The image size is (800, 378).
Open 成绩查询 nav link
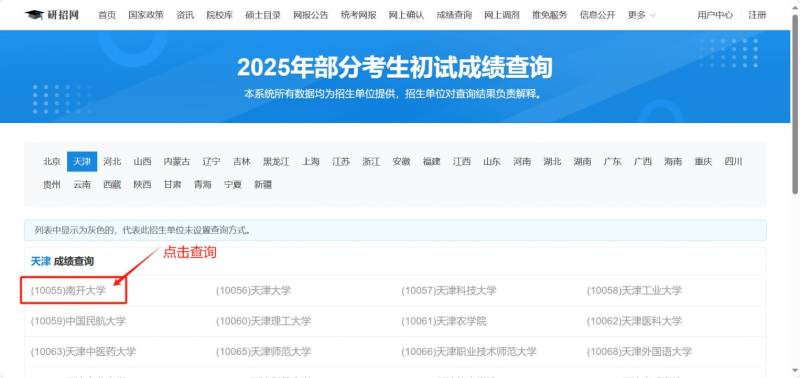(454, 15)
